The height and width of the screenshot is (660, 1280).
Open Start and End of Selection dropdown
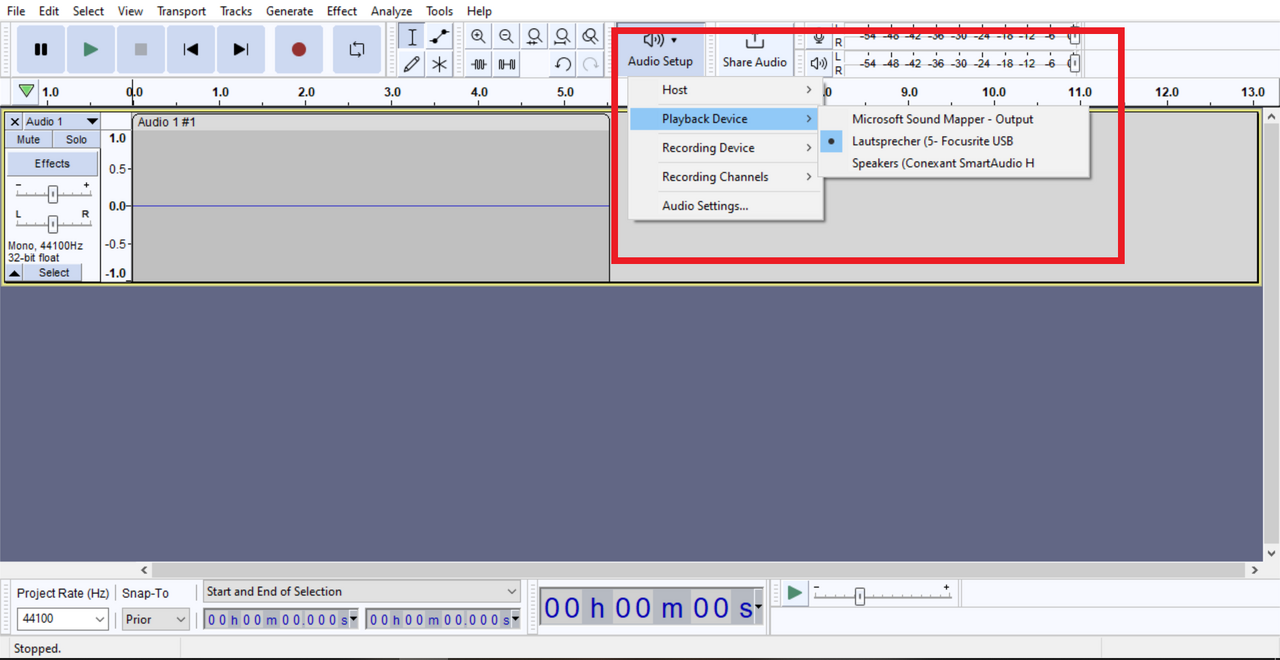click(x=362, y=592)
